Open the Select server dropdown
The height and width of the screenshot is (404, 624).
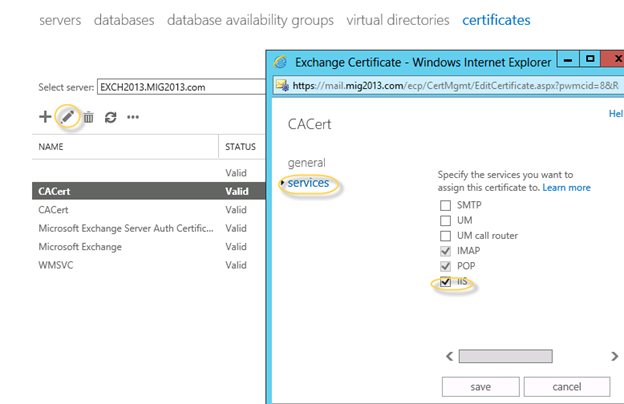pyautogui.click(x=181, y=87)
